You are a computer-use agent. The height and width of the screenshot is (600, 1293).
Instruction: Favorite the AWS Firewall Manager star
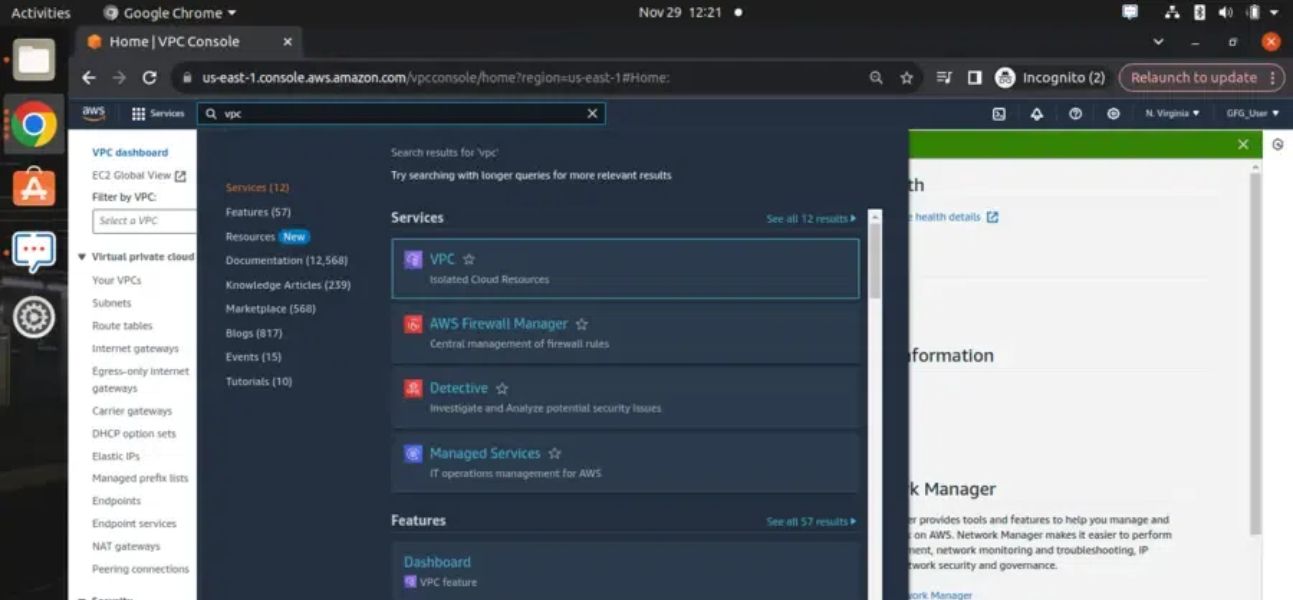(x=582, y=324)
